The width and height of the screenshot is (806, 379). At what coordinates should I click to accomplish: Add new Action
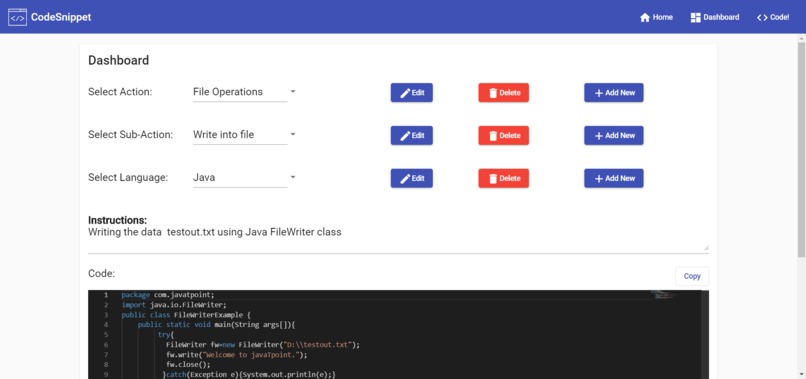(x=614, y=93)
